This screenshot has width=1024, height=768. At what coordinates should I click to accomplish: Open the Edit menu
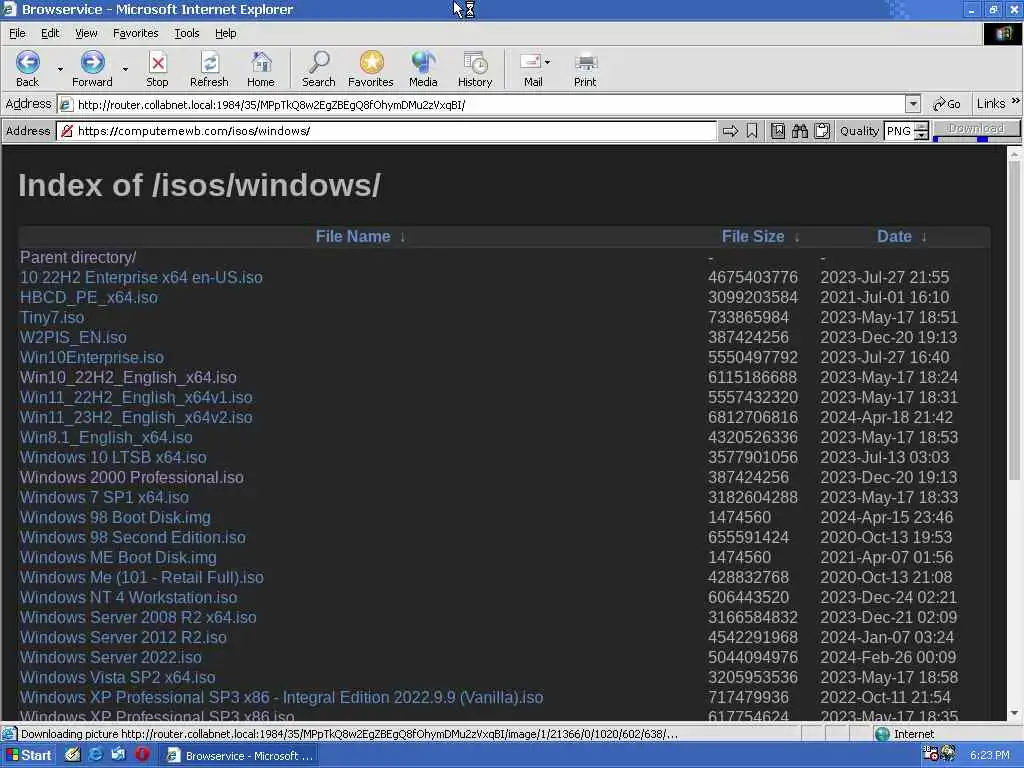50,33
